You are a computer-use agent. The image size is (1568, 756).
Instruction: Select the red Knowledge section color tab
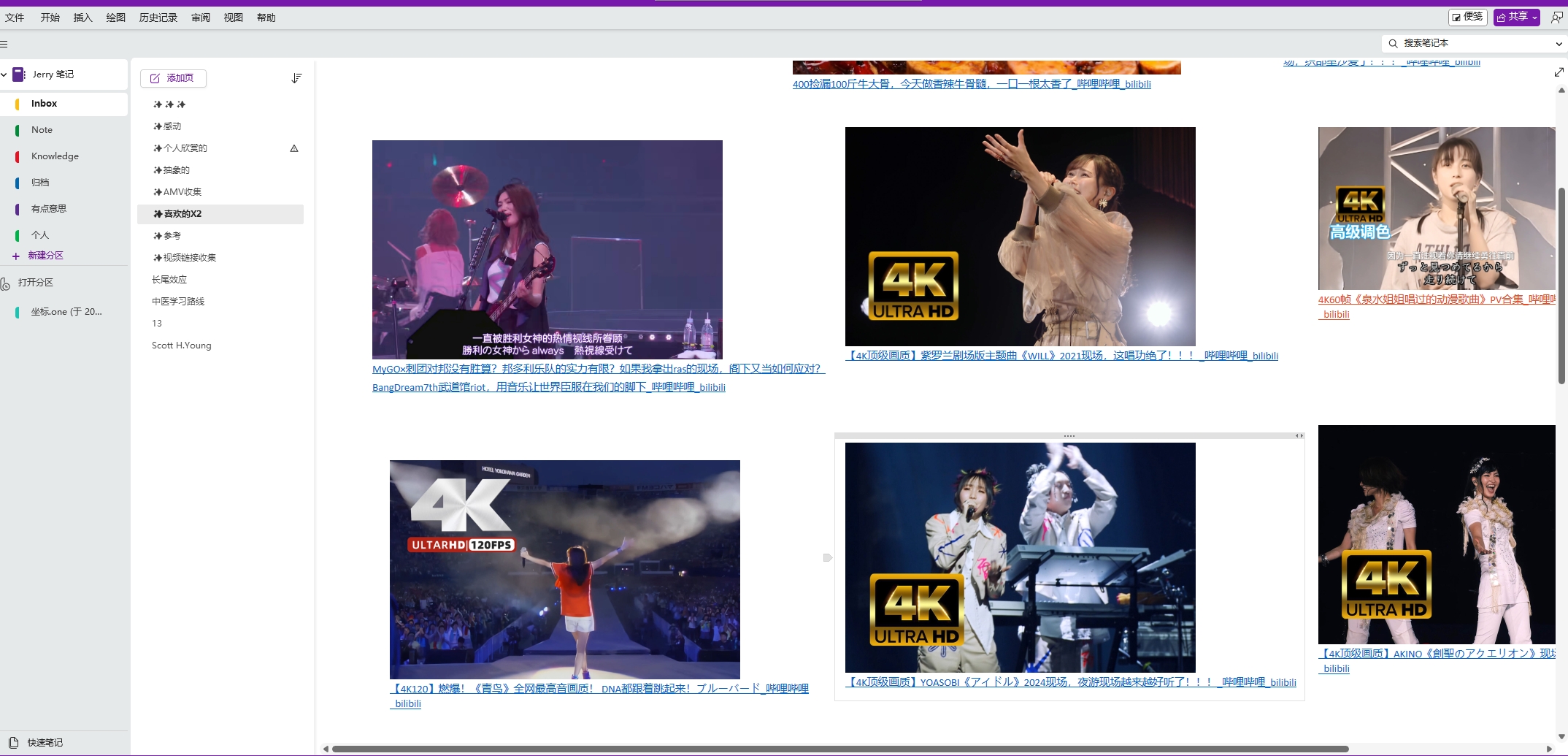pos(17,156)
